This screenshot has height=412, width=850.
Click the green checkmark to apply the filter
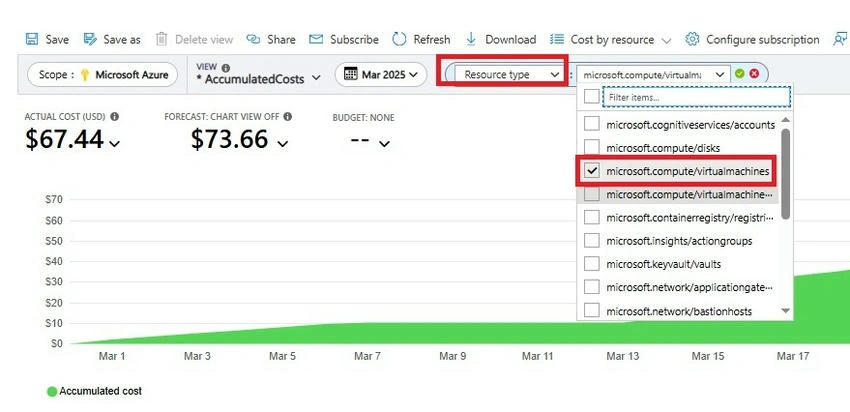pyautogui.click(x=739, y=74)
